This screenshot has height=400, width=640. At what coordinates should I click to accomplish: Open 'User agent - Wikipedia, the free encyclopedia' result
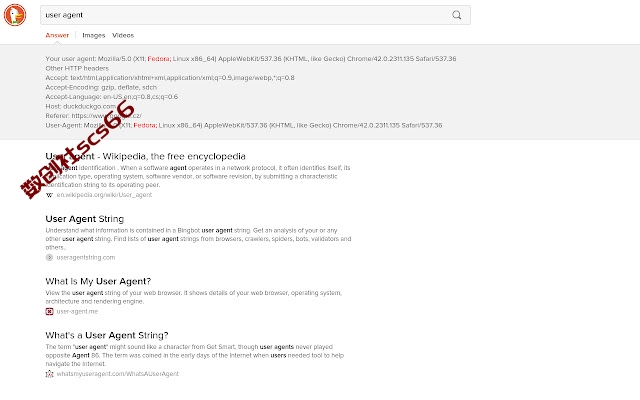[145, 156]
